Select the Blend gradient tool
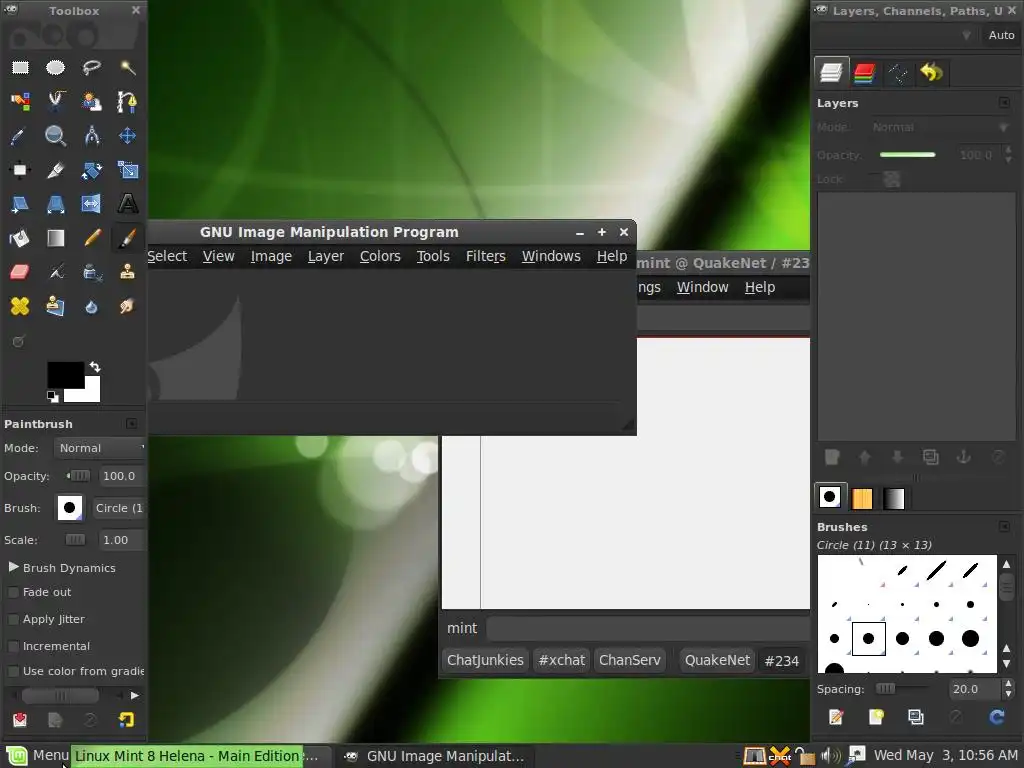Viewport: 1024px width, 768px height. point(56,238)
